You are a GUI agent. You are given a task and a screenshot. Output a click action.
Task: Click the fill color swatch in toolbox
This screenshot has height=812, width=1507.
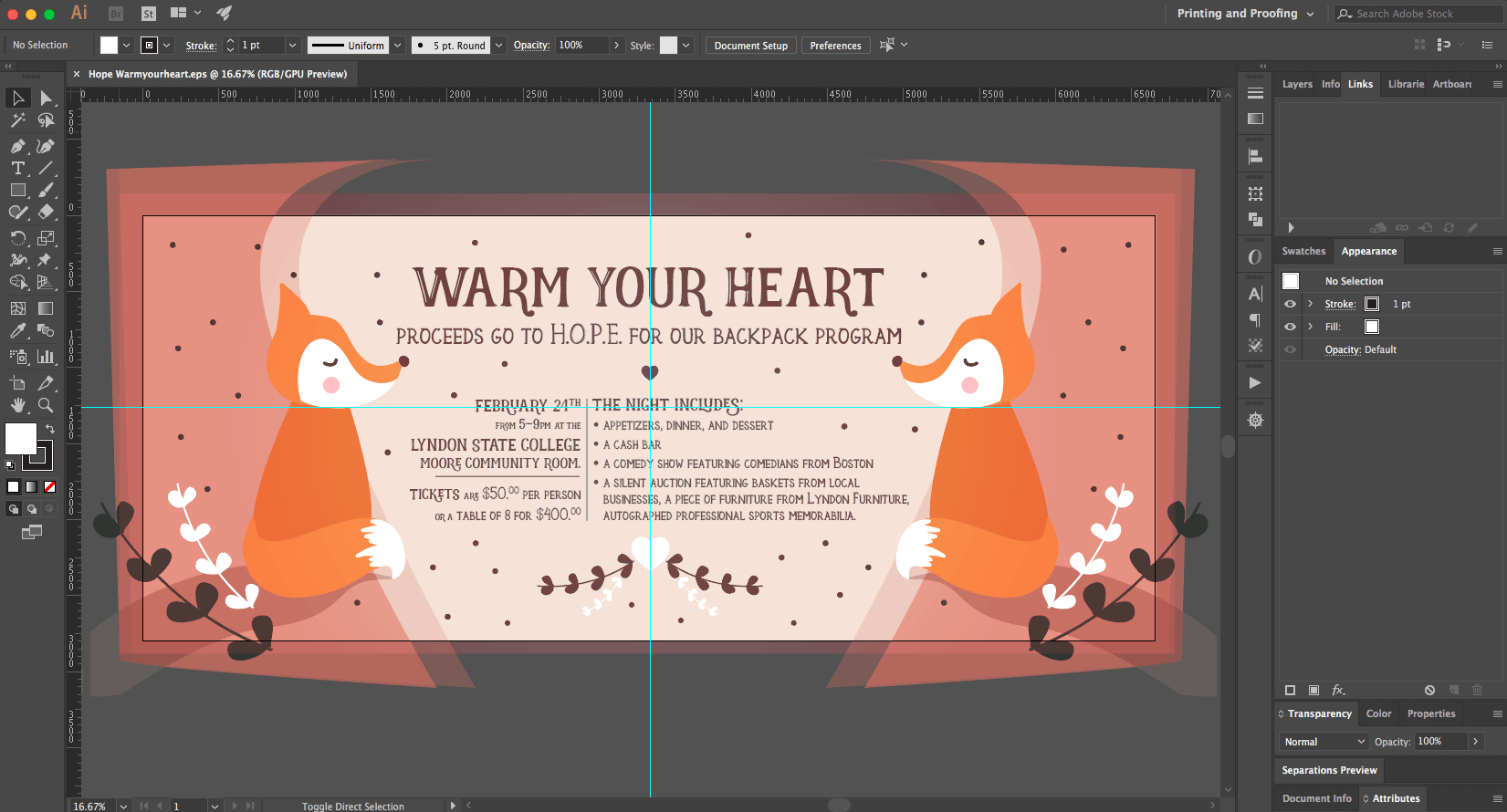(20, 439)
